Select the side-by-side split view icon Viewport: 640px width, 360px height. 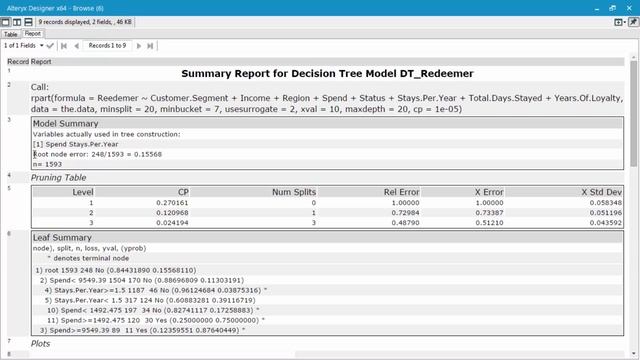coord(17,22)
